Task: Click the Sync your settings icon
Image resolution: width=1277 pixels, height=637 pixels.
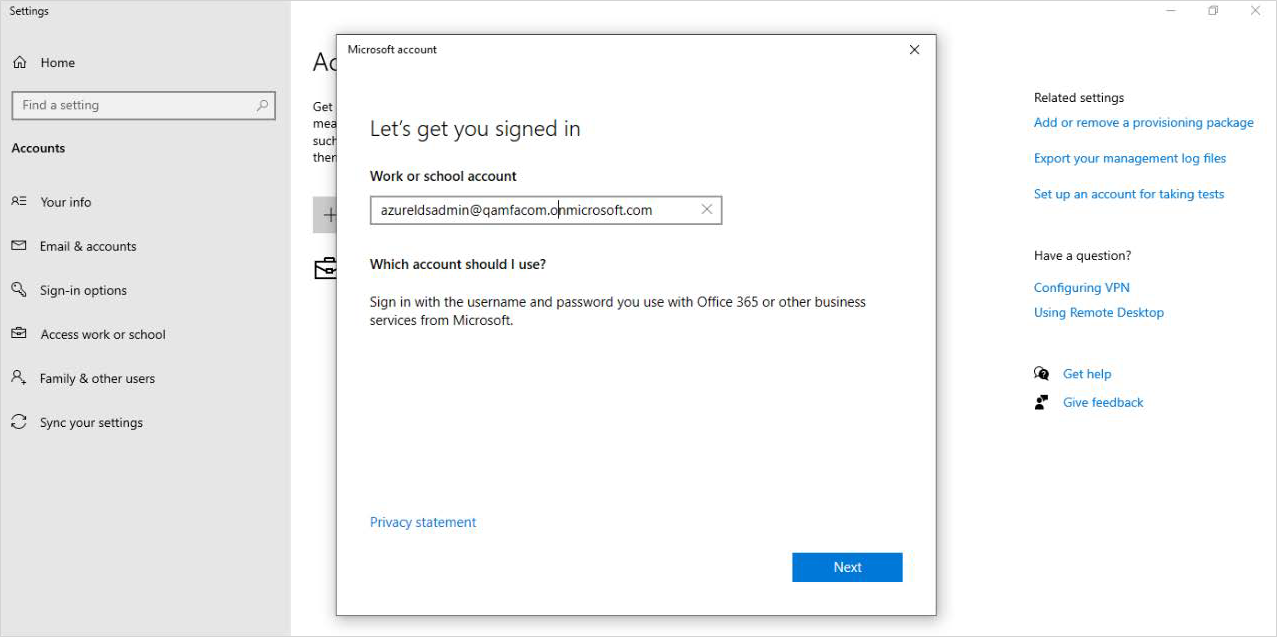Action: [19, 422]
